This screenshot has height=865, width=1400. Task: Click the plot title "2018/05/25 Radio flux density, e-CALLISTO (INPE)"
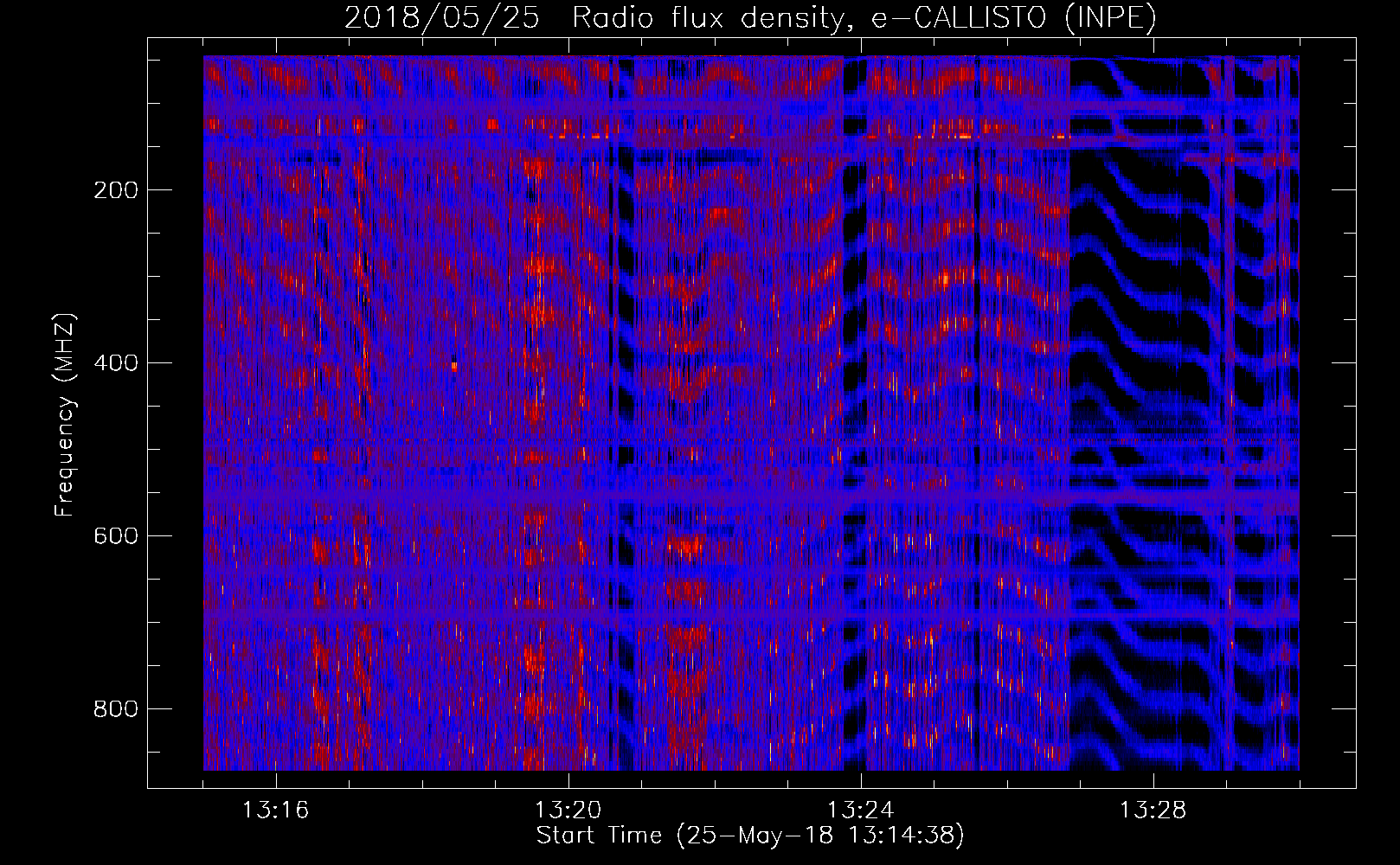click(x=750, y=17)
